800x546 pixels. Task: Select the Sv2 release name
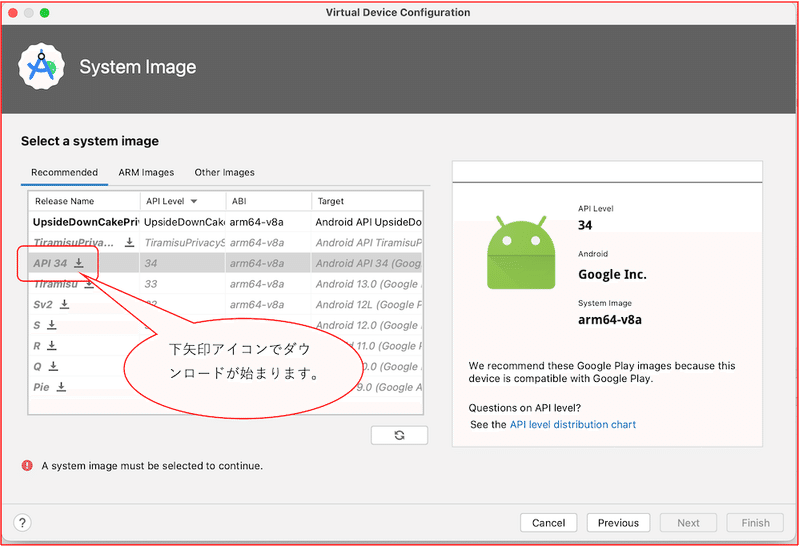click(x=43, y=305)
